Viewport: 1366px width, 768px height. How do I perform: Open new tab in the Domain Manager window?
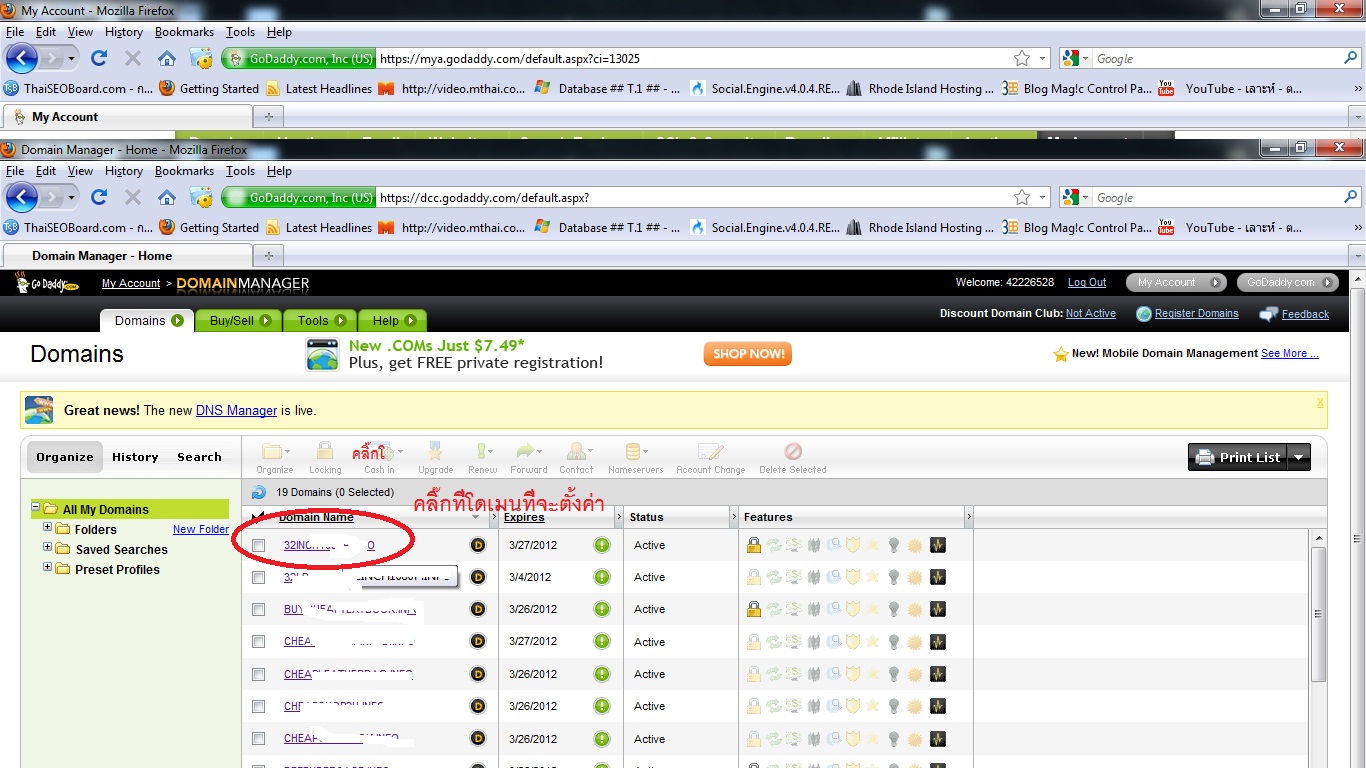tap(267, 256)
